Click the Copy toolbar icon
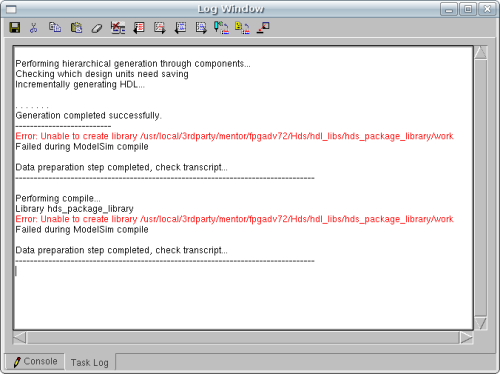This screenshot has width=500, height=374. click(x=55, y=27)
